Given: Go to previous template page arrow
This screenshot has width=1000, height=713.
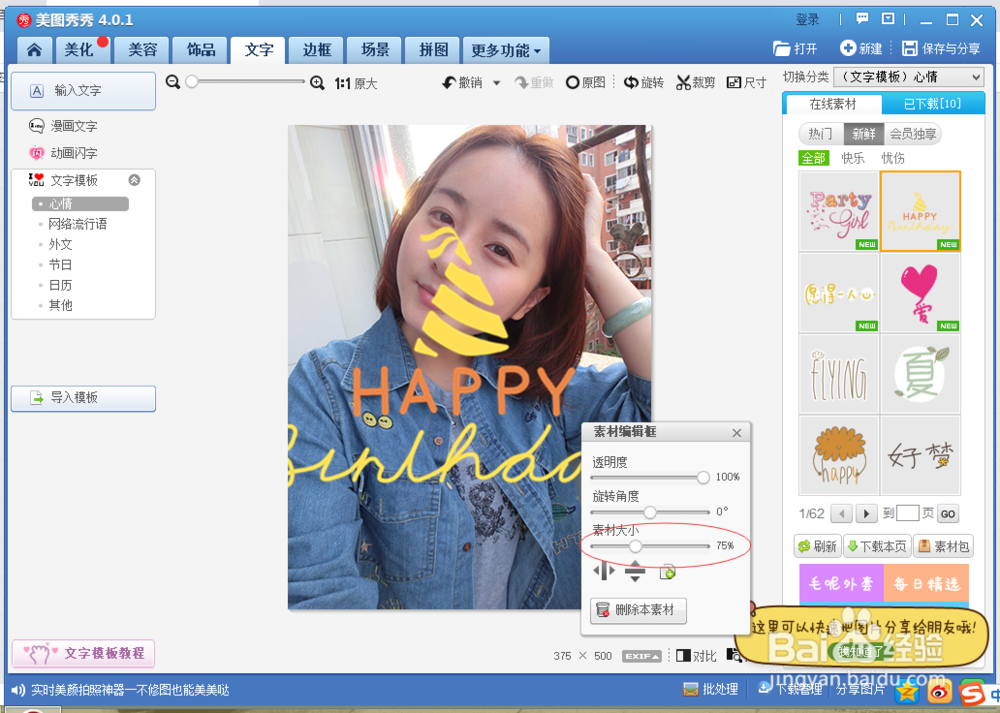Looking at the screenshot, I should 842,513.
